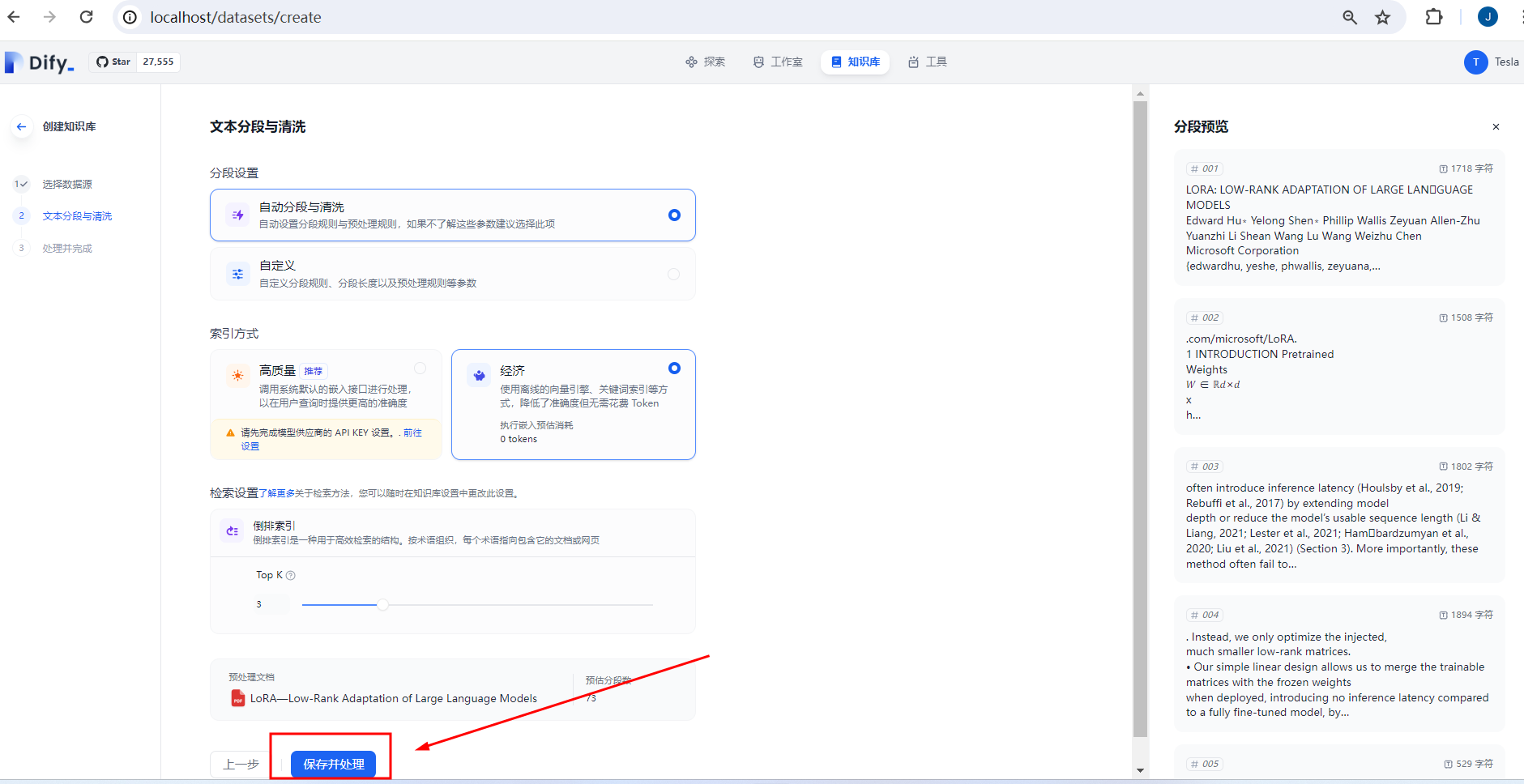1524x784 pixels.
Task: Click the Dify logo
Action: (x=40, y=62)
